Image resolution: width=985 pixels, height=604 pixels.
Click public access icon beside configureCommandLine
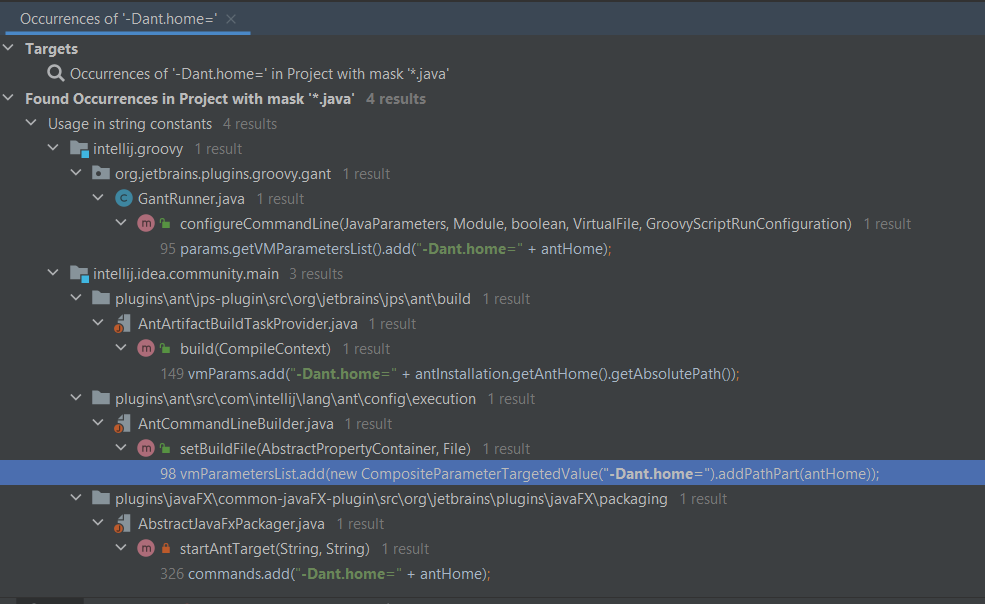click(165, 224)
